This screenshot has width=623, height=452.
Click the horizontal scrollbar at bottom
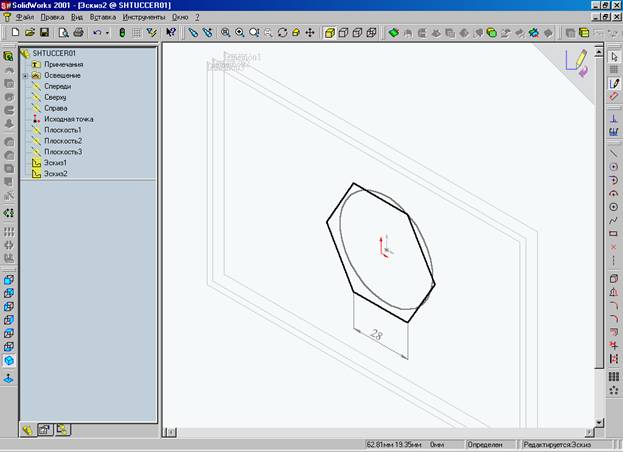(380, 432)
